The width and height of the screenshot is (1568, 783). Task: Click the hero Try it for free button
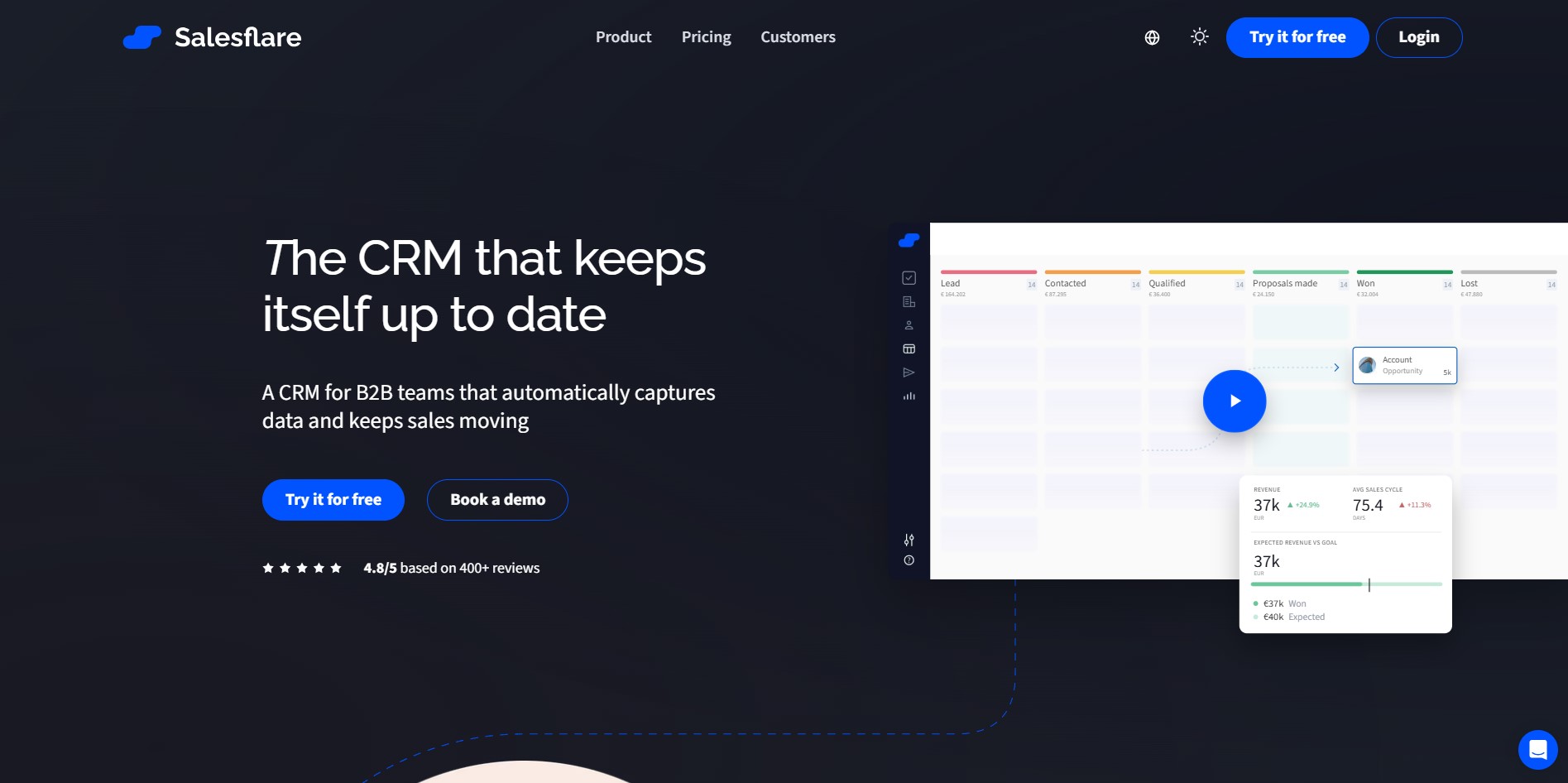click(333, 500)
